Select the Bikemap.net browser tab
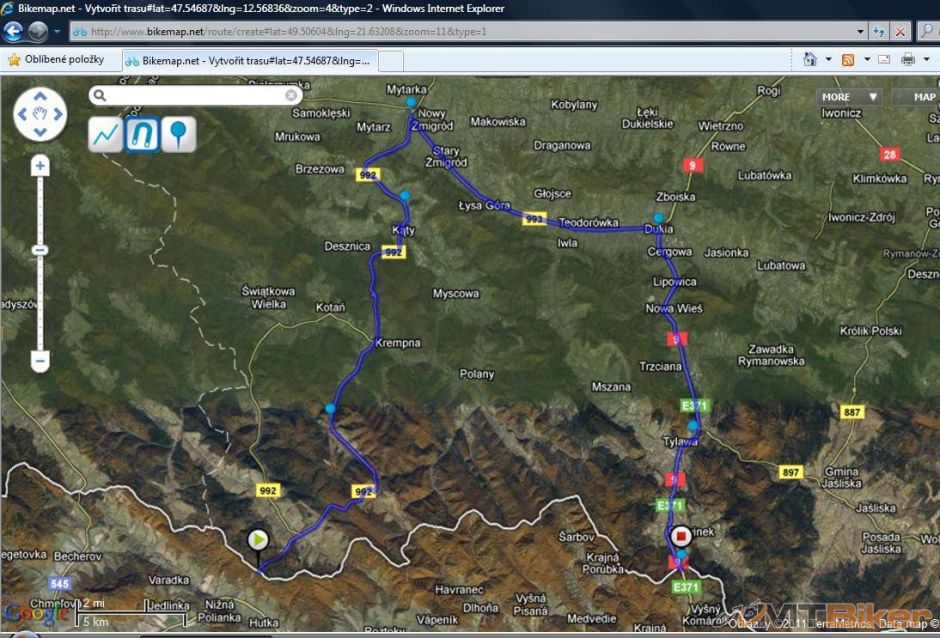This screenshot has height=638, width=940. pyautogui.click(x=250, y=60)
